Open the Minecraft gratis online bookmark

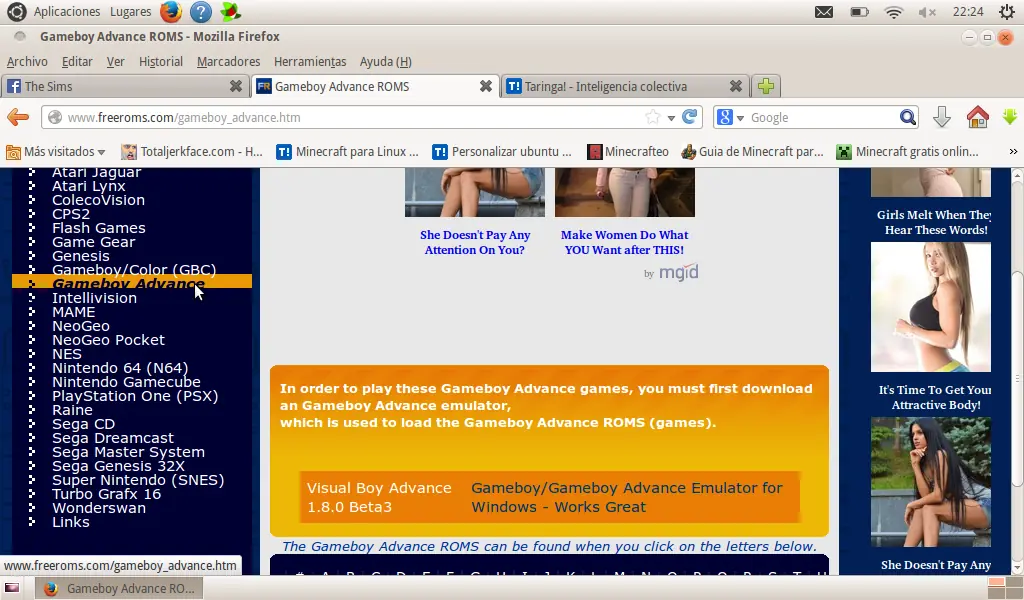tap(908, 152)
